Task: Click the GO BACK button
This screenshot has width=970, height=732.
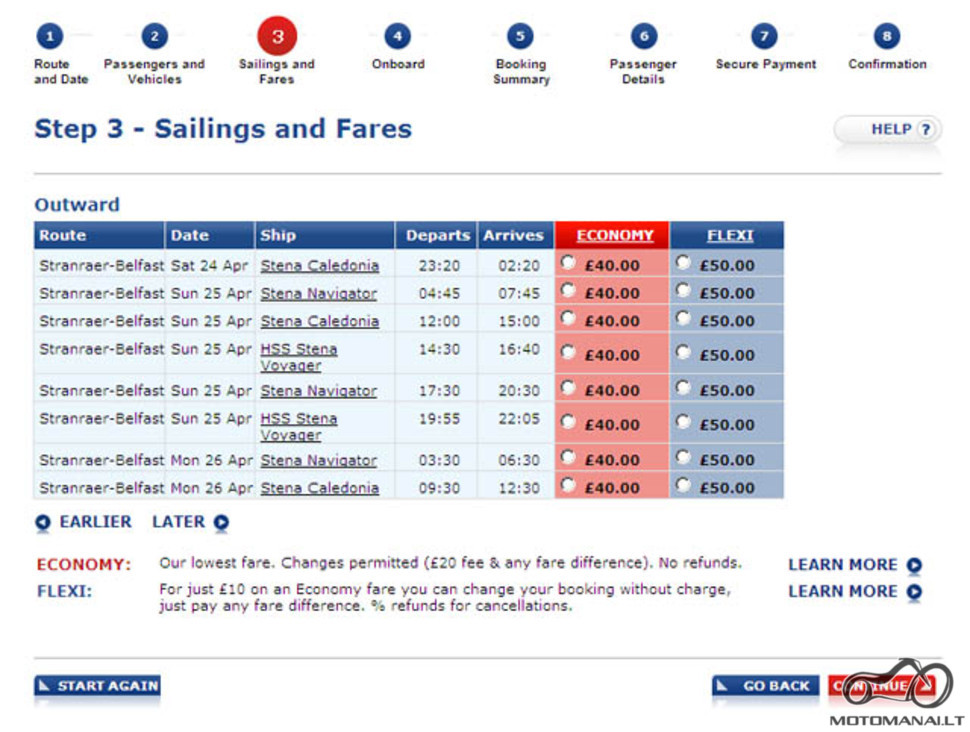Action: click(765, 686)
